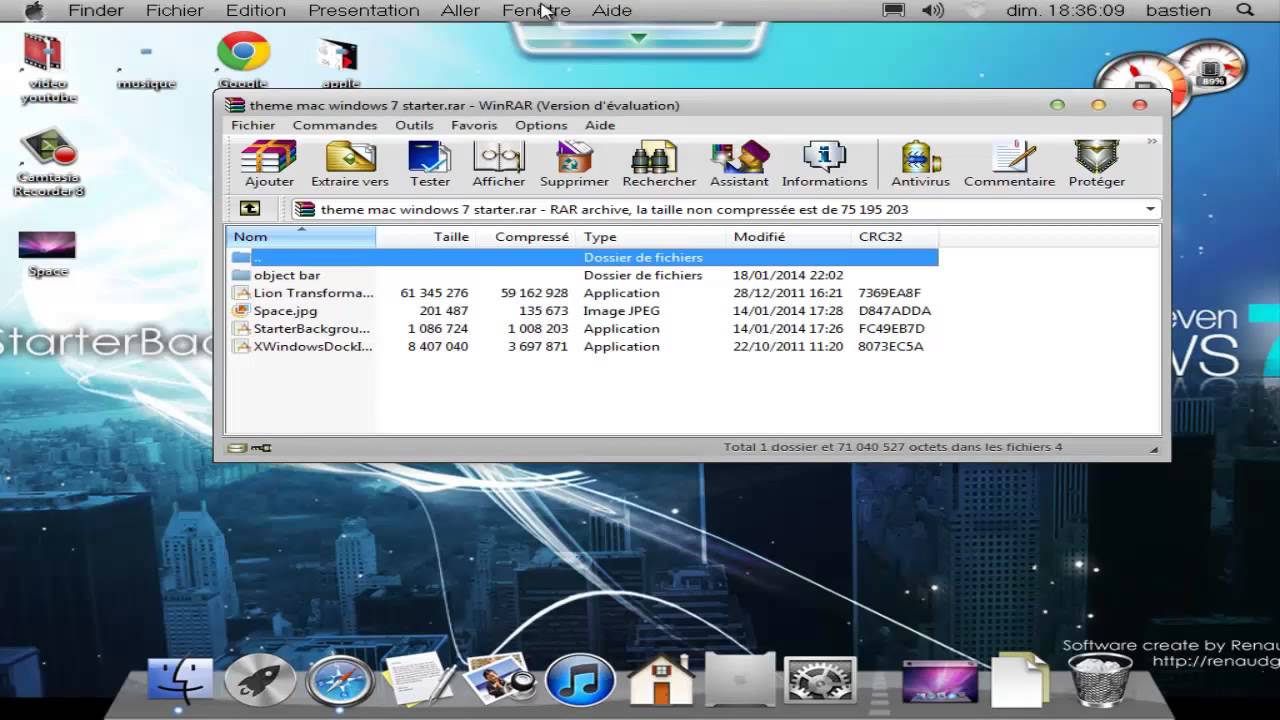Image resolution: width=1280 pixels, height=720 pixels.
Task: Open the Edition menu in top bar
Action: tap(255, 10)
